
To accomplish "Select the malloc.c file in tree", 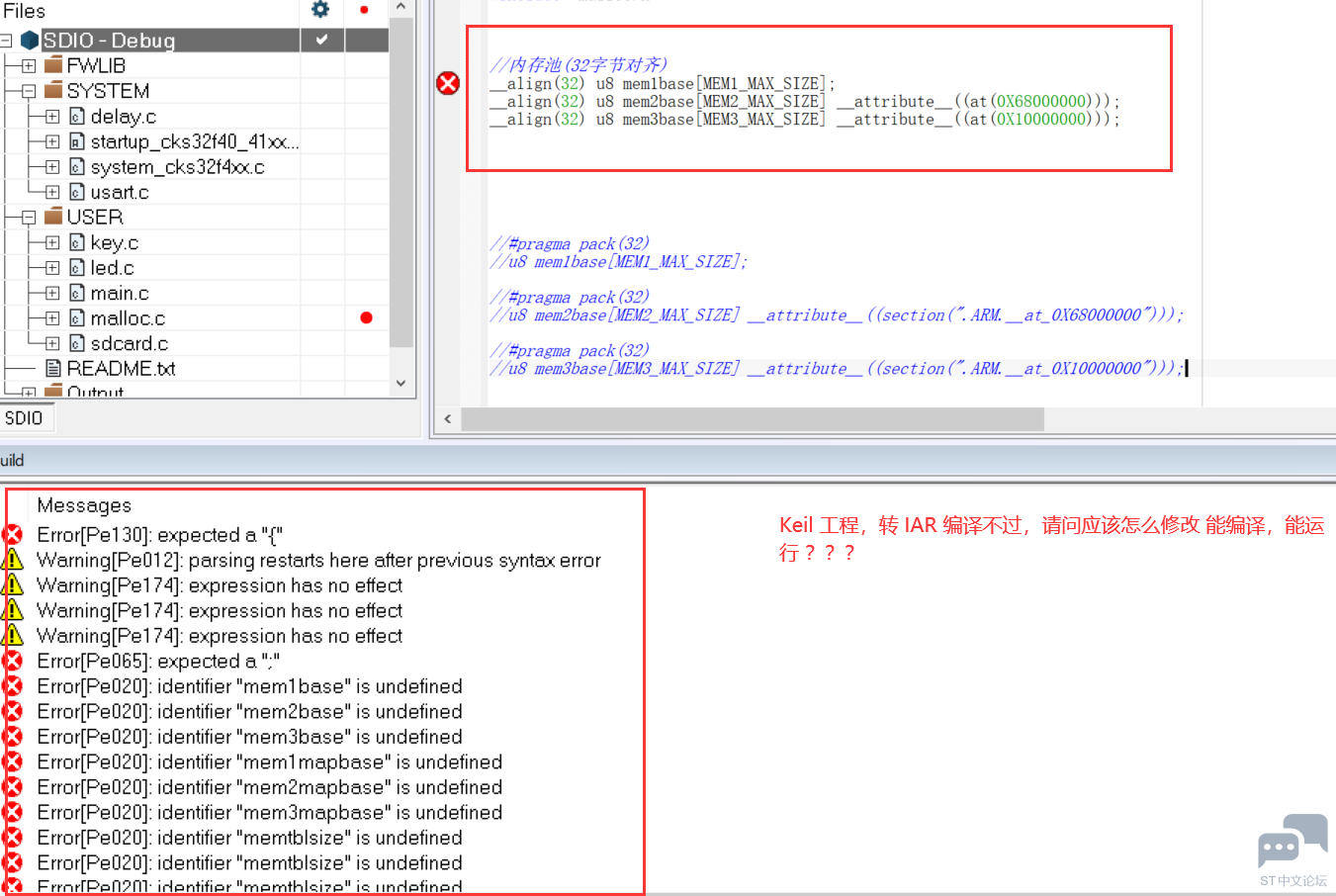I will (128, 317).
